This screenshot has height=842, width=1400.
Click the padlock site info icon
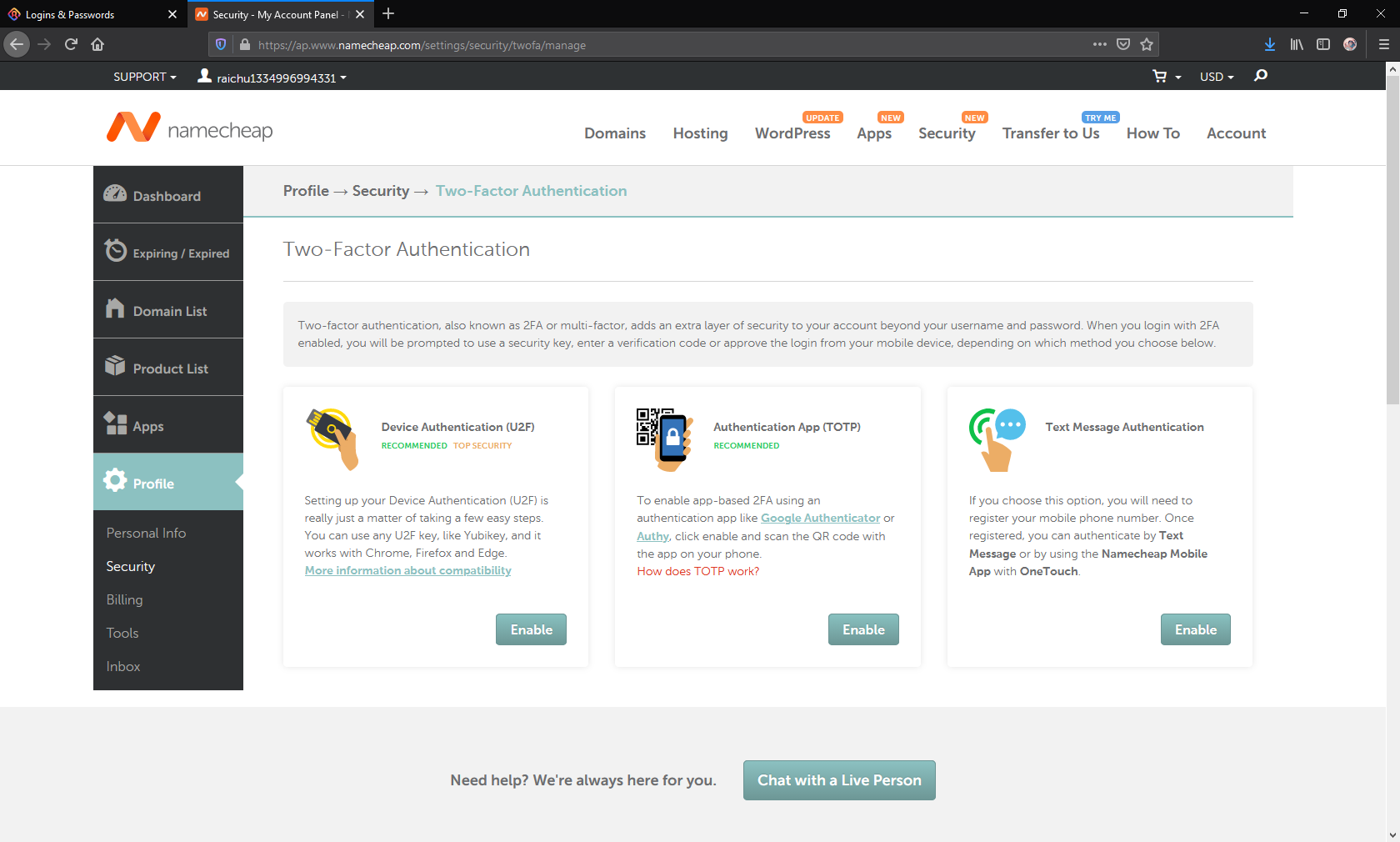tap(244, 44)
